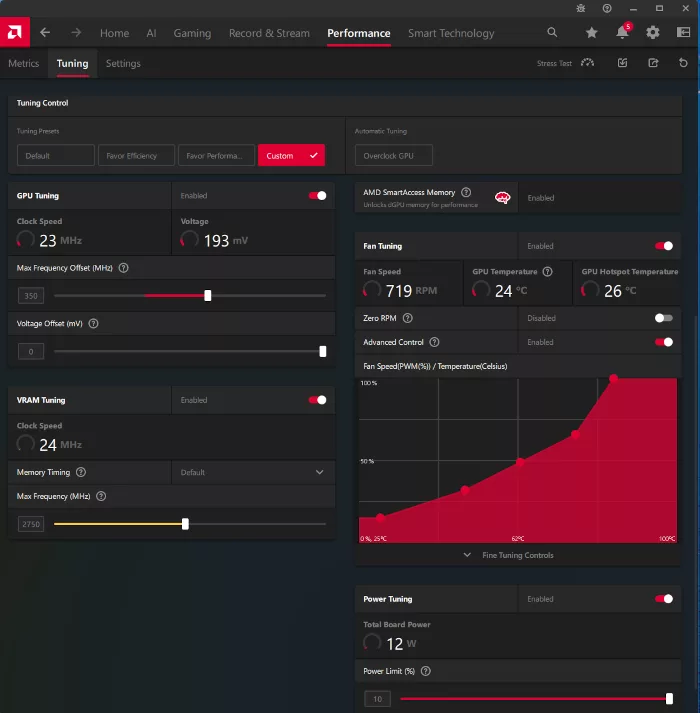This screenshot has width=700, height=713.
Task: Click the Tuning subtab
Action: click(72, 64)
